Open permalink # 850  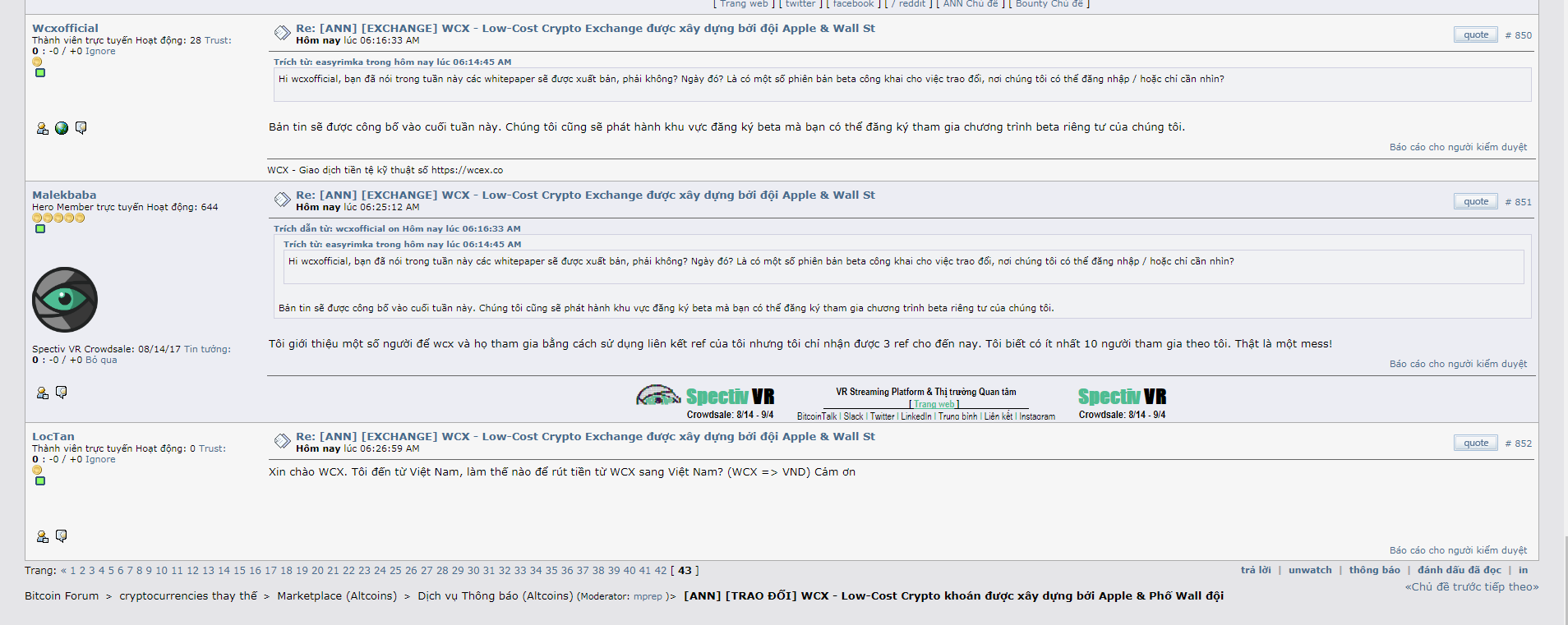(1518, 35)
